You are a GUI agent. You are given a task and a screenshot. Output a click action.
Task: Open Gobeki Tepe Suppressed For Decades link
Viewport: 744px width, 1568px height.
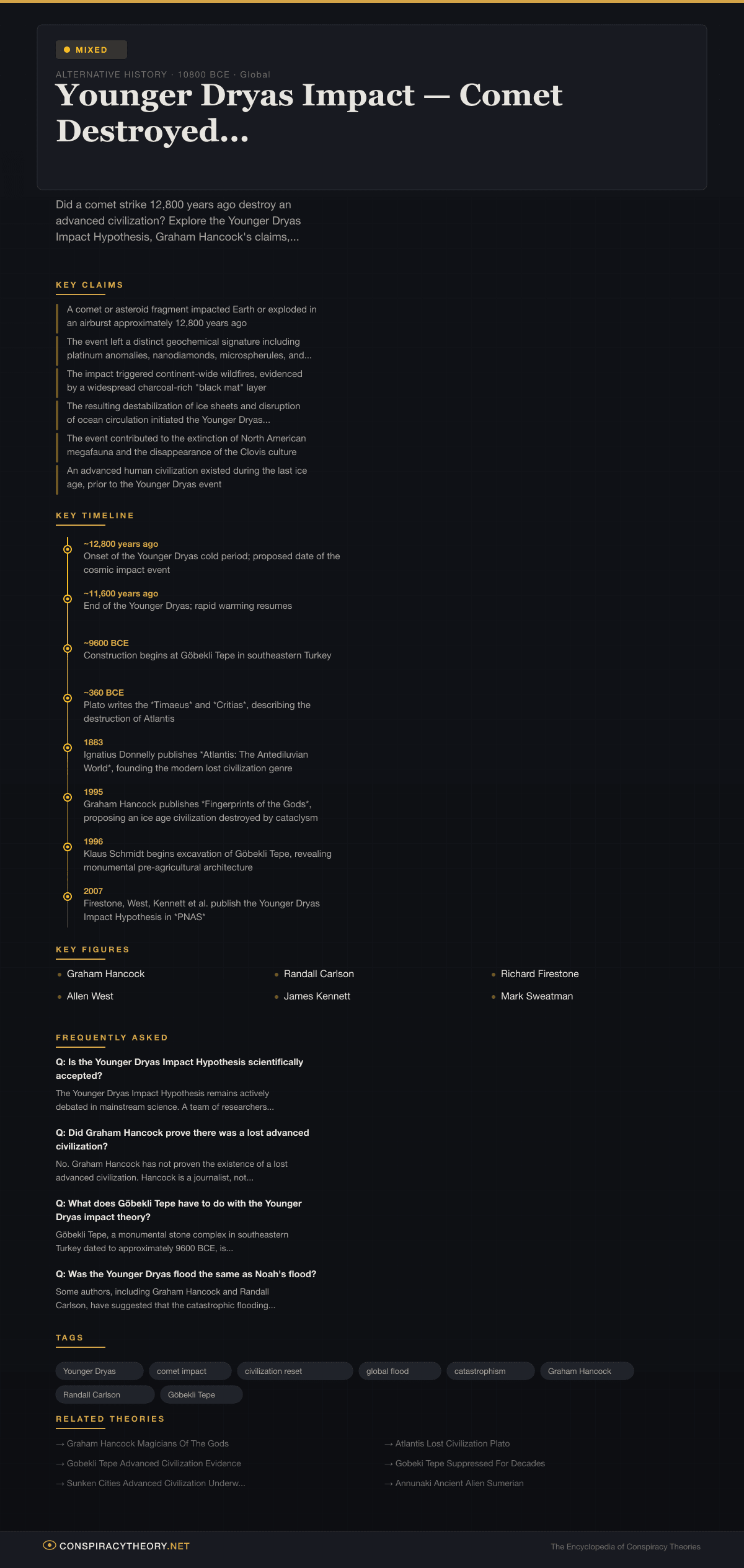tap(470, 1463)
